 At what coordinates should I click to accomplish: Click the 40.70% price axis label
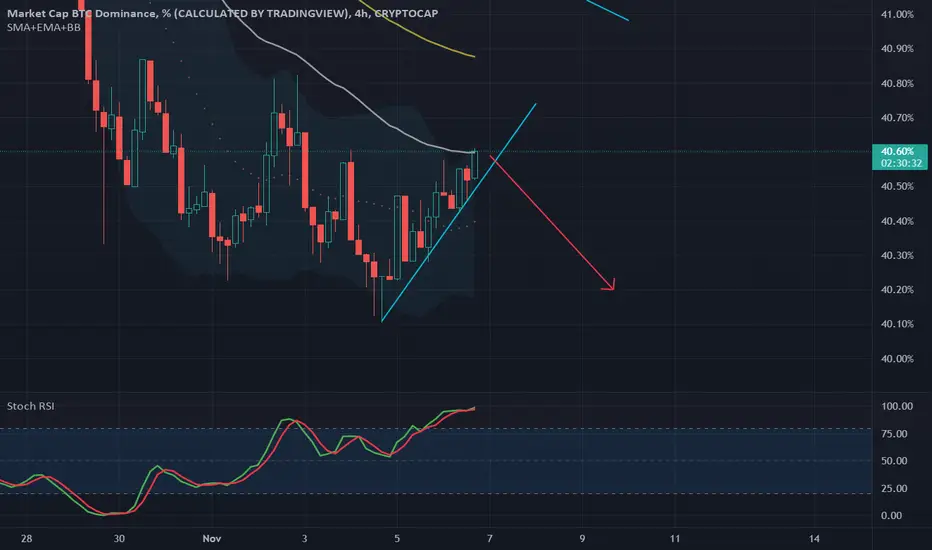[897, 118]
